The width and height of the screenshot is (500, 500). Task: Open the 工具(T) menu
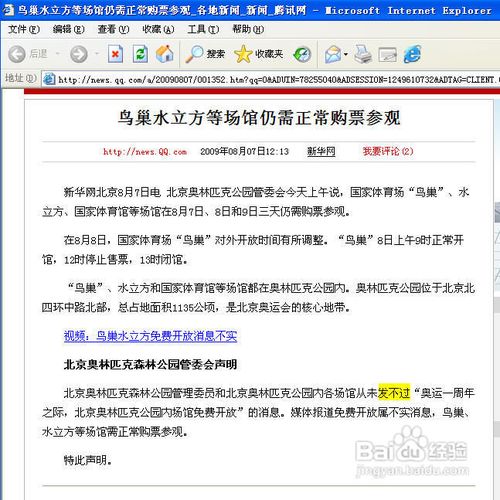click(x=203, y=29)
